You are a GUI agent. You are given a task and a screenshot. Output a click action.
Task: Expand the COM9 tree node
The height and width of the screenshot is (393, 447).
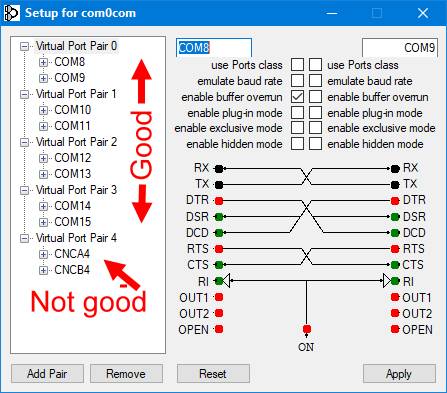coord(43,78)
